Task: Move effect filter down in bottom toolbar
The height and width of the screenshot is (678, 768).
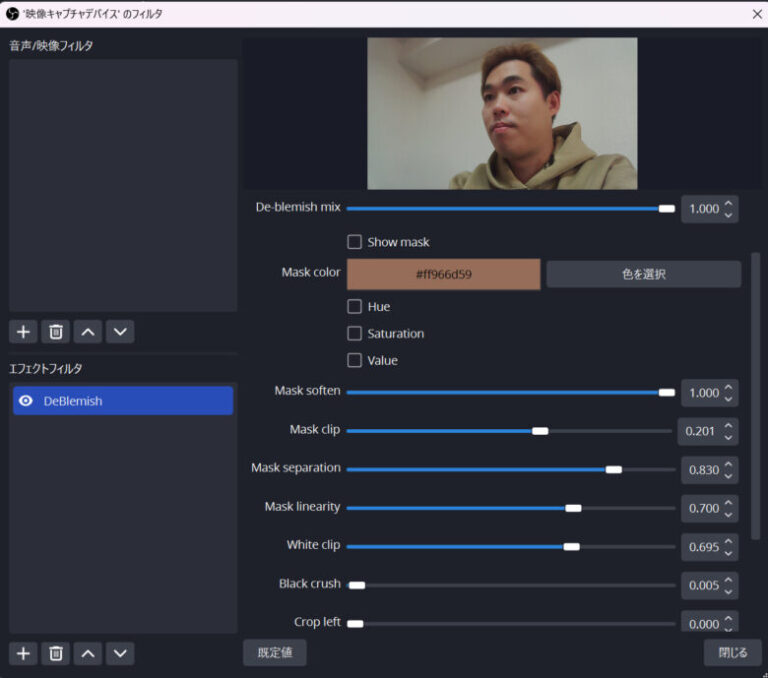Action: click(120, 653)
